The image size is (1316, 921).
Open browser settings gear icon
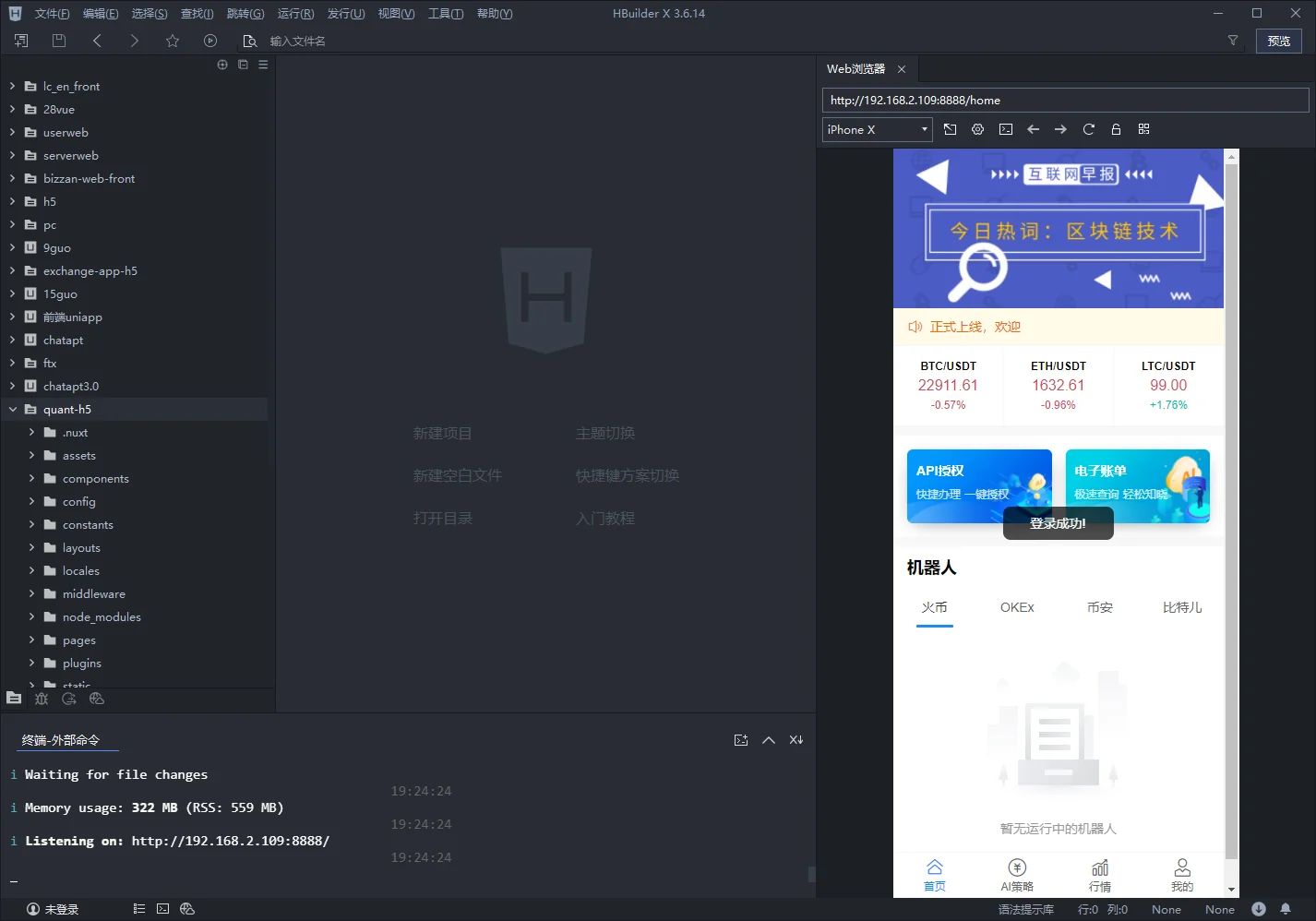pyautogui.click(x=977, y=129)
